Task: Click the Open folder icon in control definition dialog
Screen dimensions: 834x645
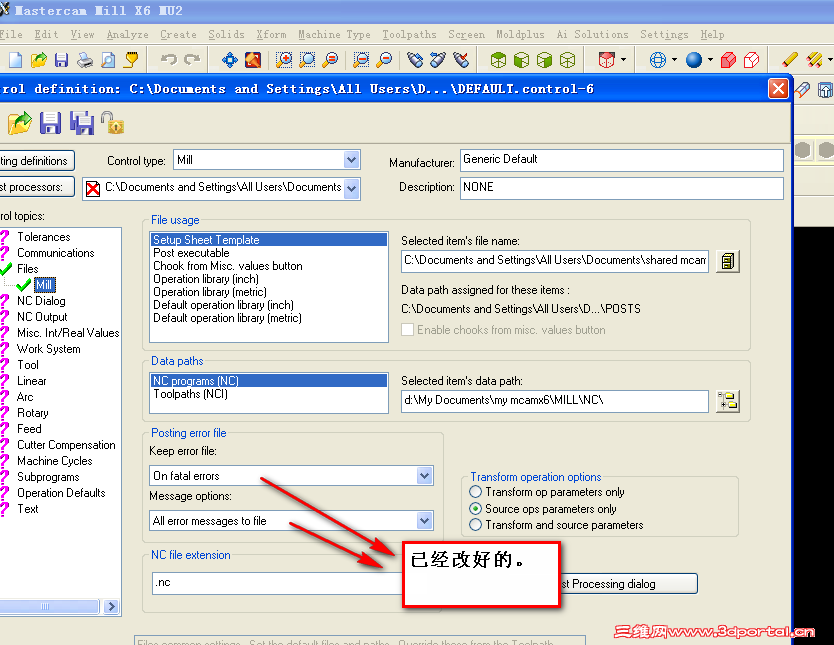Action: click(x=20, y=123)
